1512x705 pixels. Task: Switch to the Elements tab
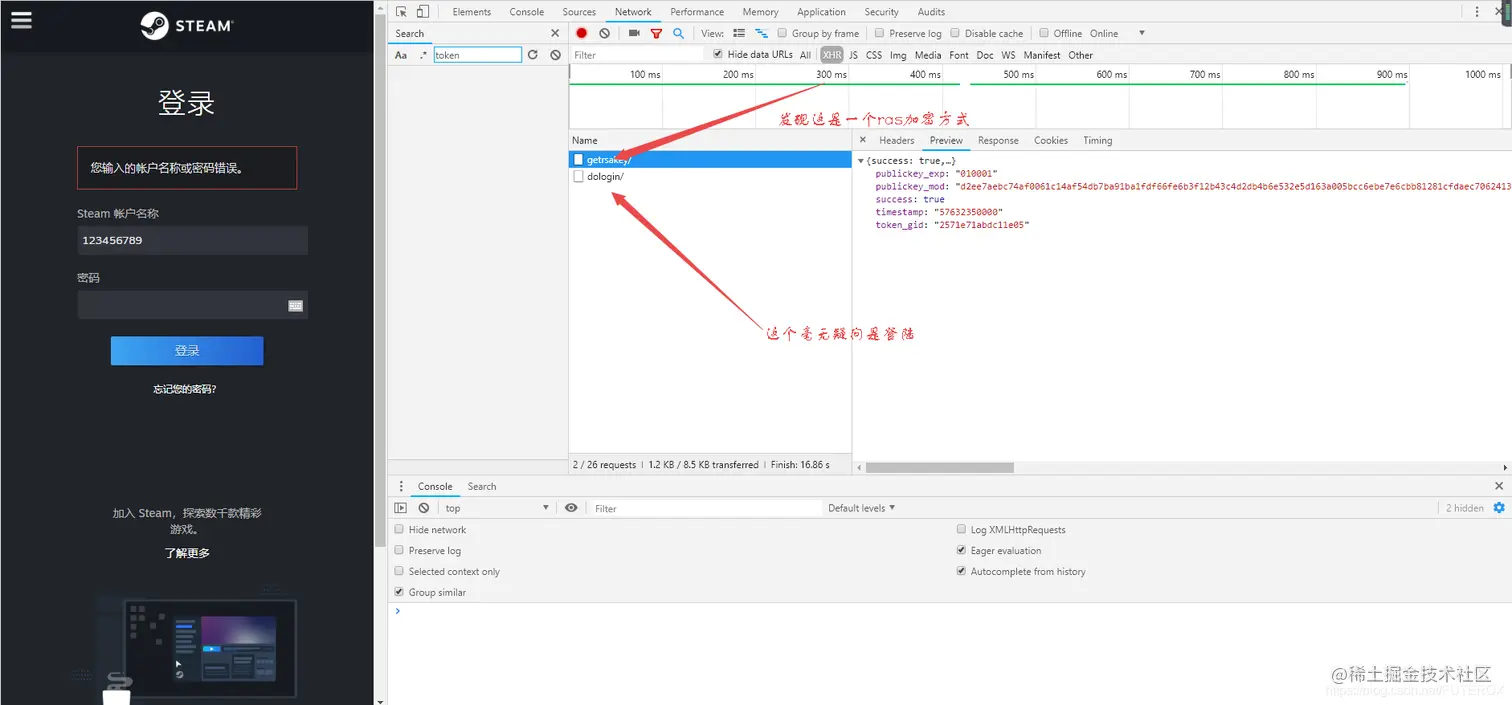(471, 12)
